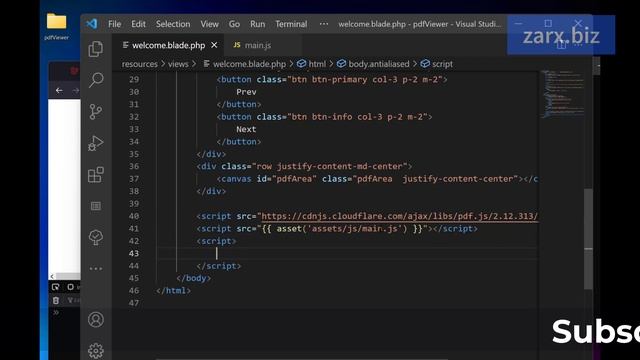Click the row justify-content-md-center text

click(x=329, y=166)
